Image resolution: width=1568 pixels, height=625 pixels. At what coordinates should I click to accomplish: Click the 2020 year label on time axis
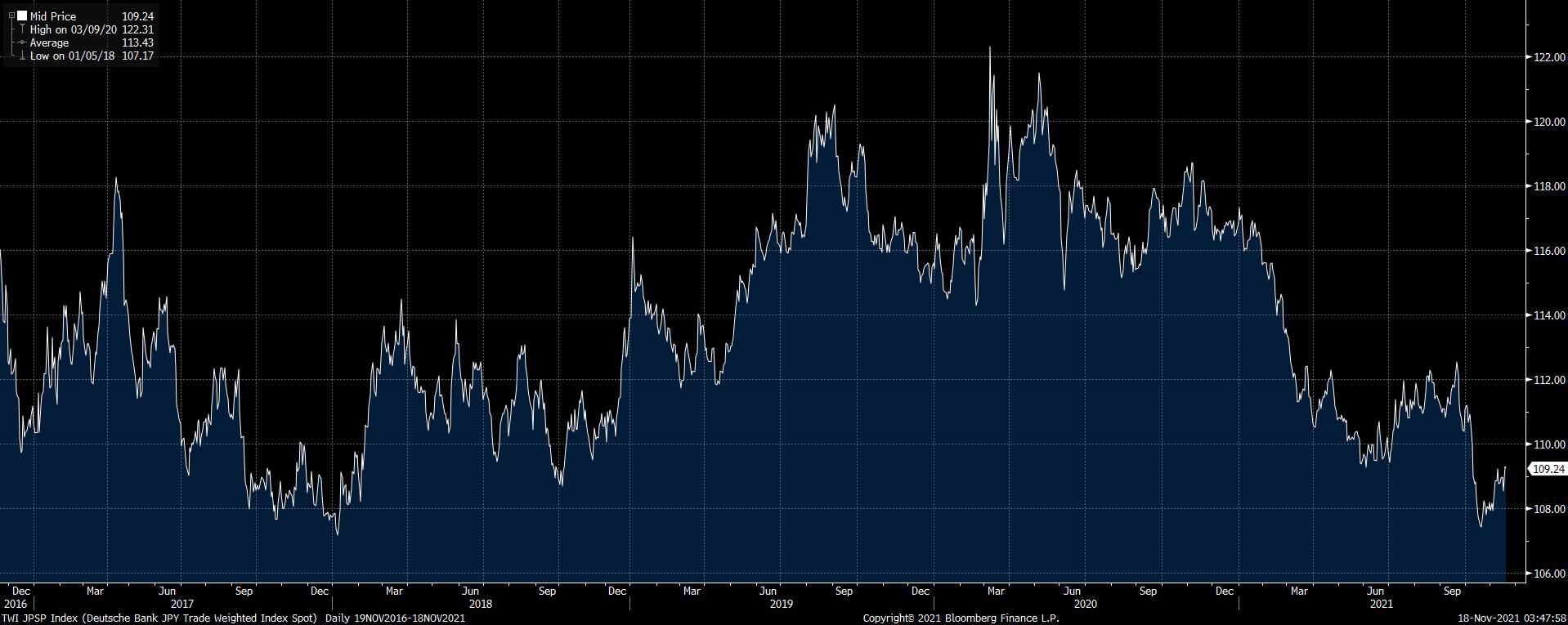(1085, 604)
